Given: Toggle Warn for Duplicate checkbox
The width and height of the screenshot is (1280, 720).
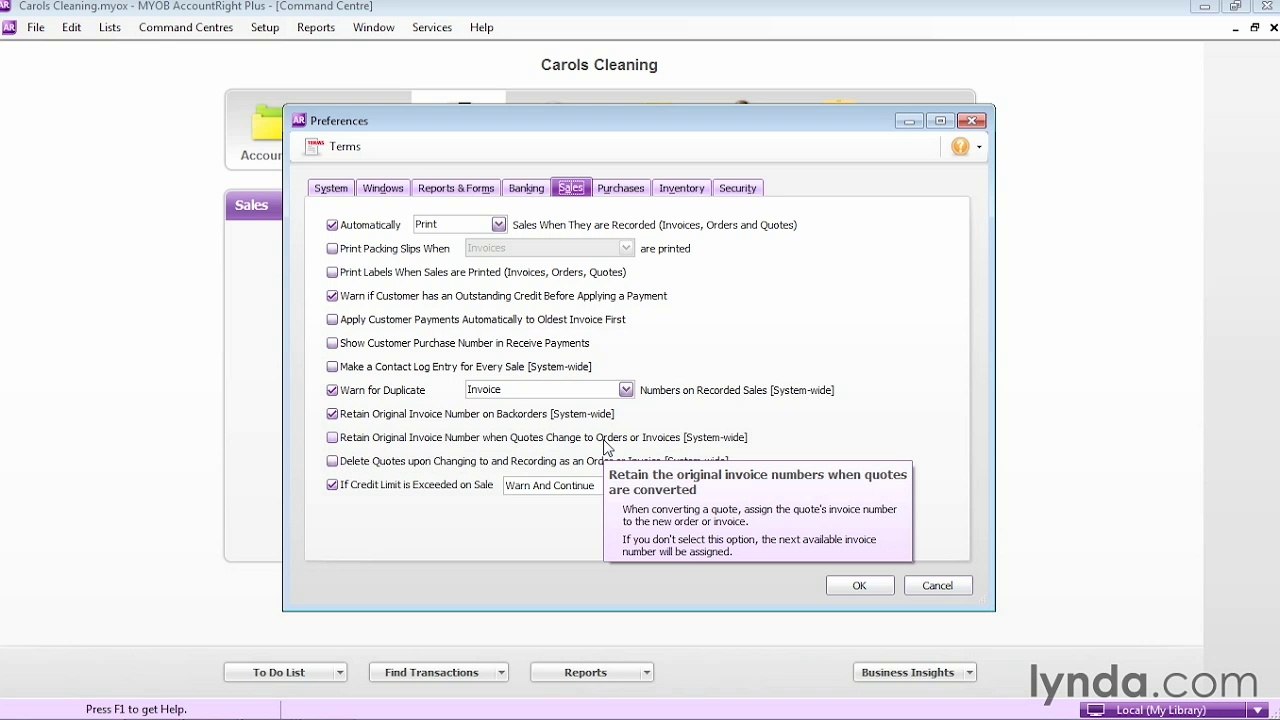Looking at the screenshot, I should pos(332,390).
